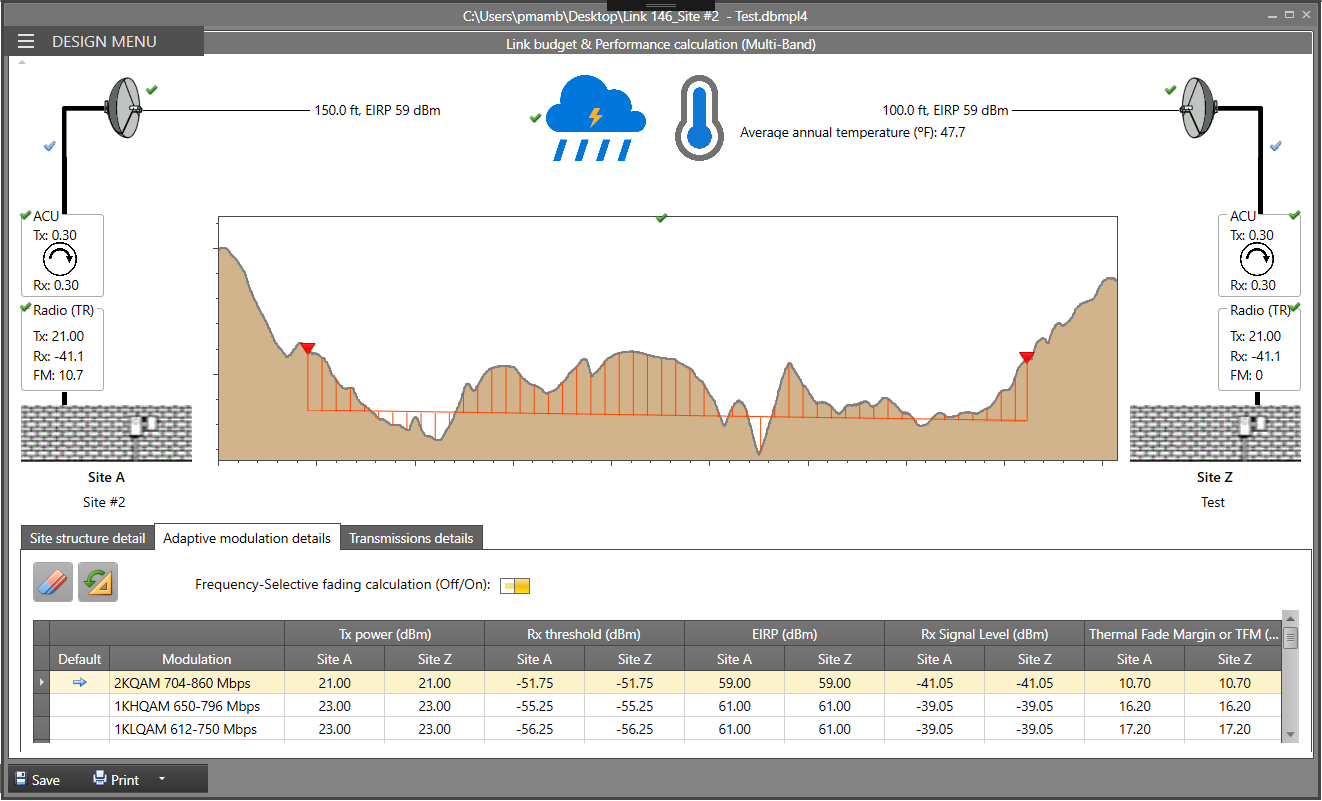This screenshot has width=1322, height=801.
Task: Click the Save button
Action: (37, 779)
